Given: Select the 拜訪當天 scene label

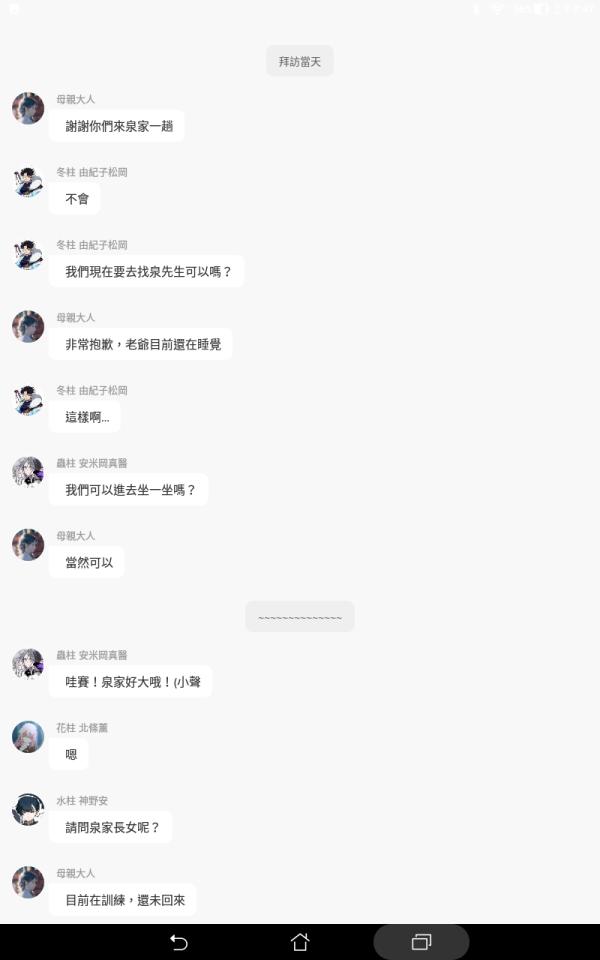Looking at the screenshot, I should point(300,61).
